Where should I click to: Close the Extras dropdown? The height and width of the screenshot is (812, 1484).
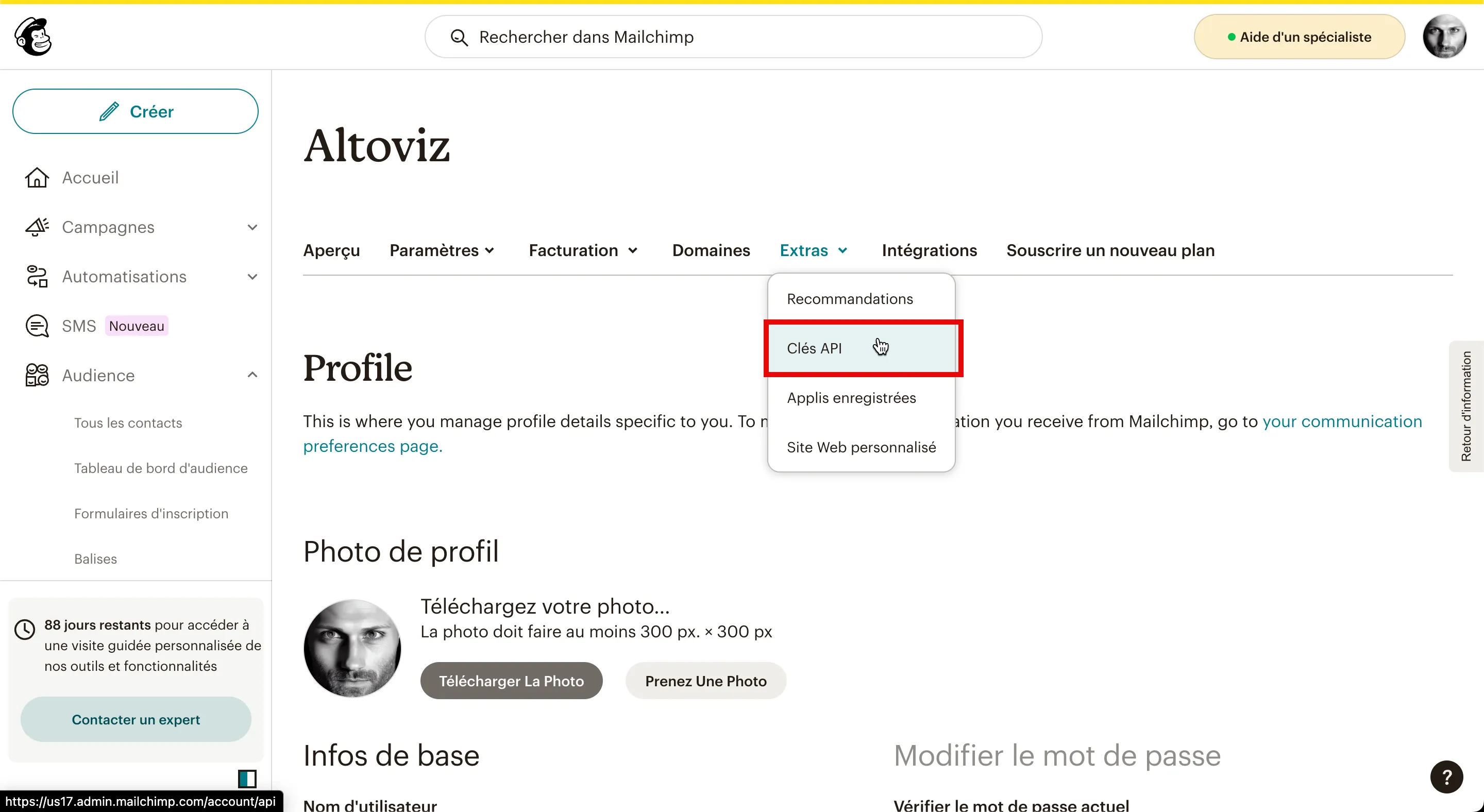point(813,250)
